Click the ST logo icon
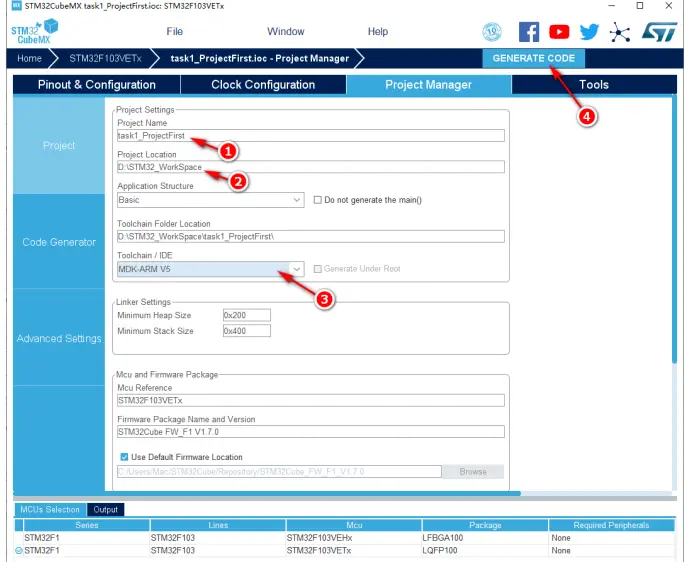686x562 pixels. [659, 32]
